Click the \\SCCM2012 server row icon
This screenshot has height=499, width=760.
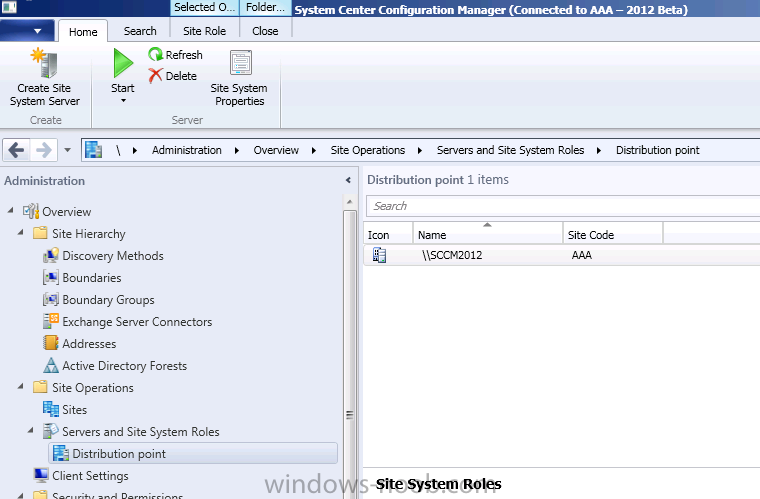pos(379,255)
